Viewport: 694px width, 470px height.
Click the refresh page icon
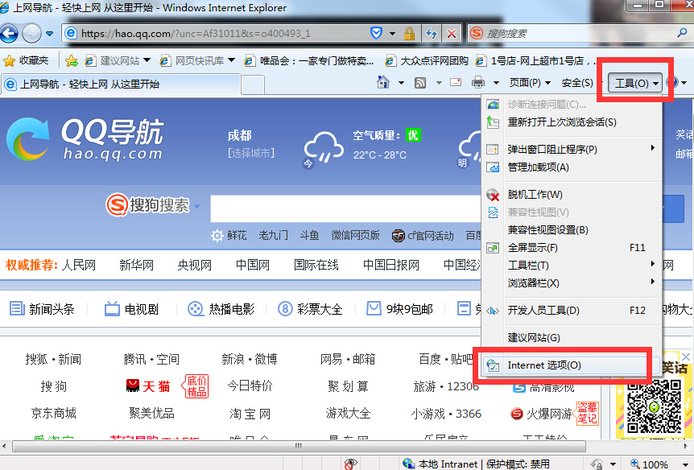tap(432, 34)
